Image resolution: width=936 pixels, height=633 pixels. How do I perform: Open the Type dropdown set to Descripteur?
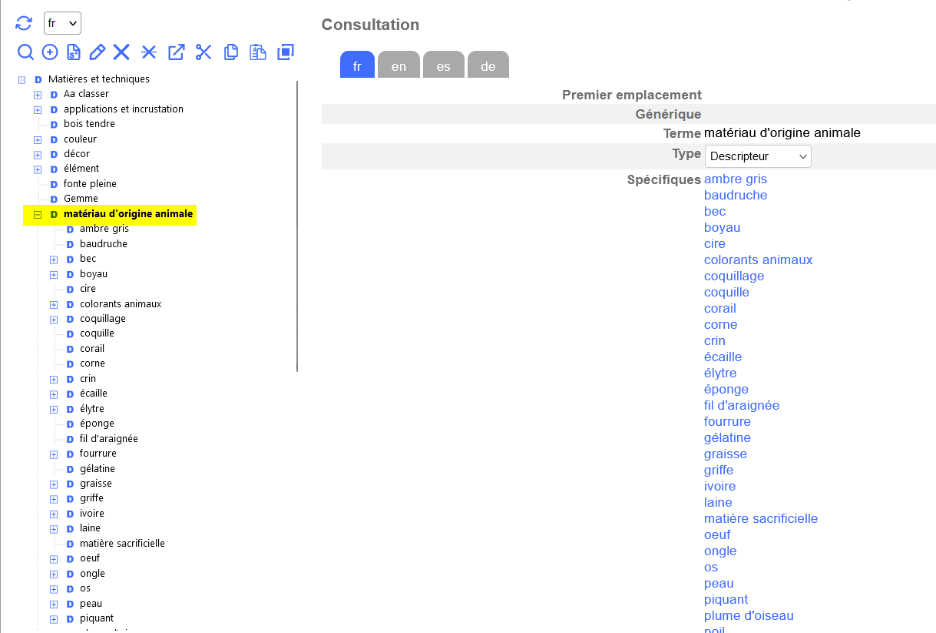click(x=758, y=156)
